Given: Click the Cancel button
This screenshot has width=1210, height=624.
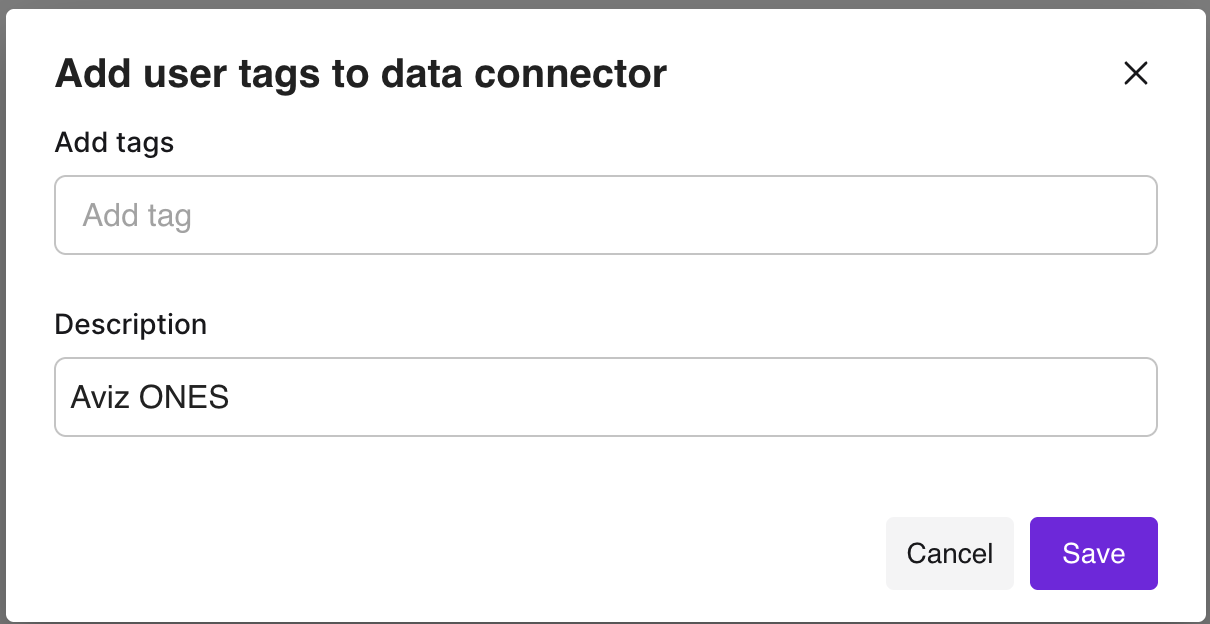Looking at the screenshot, I should 949,553.
